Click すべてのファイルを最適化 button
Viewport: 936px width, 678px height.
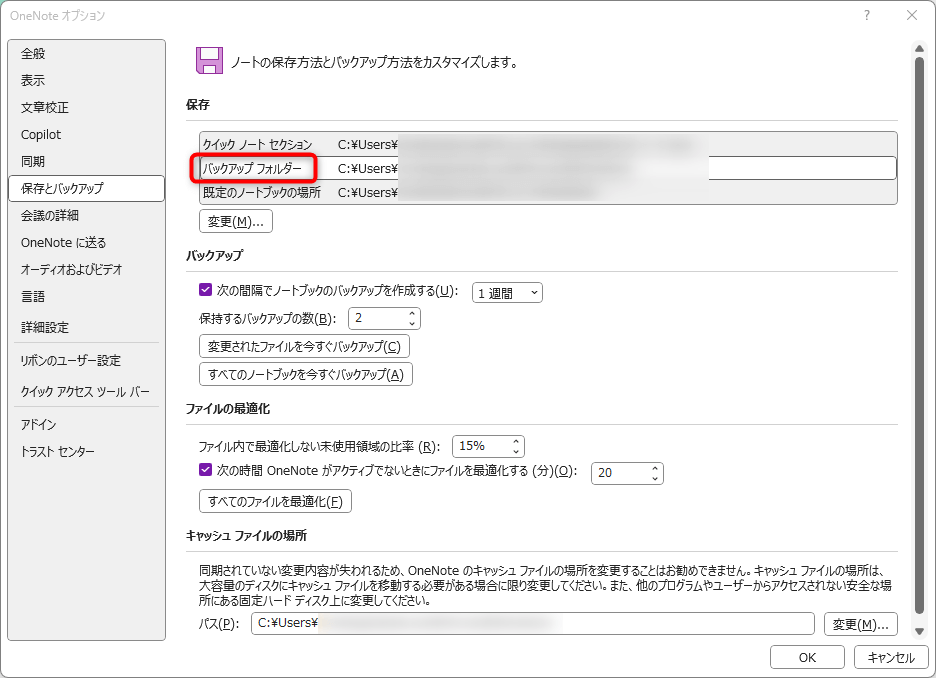tap(275, 501)
